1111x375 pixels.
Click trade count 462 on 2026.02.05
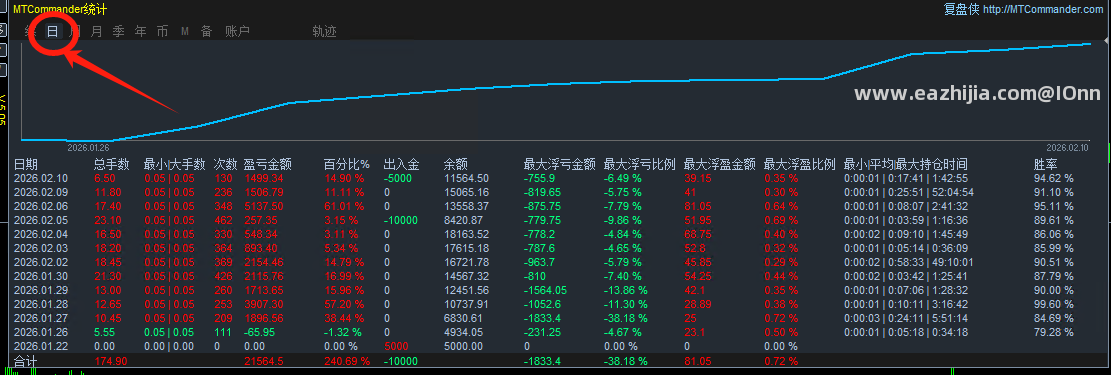(224, 220)
